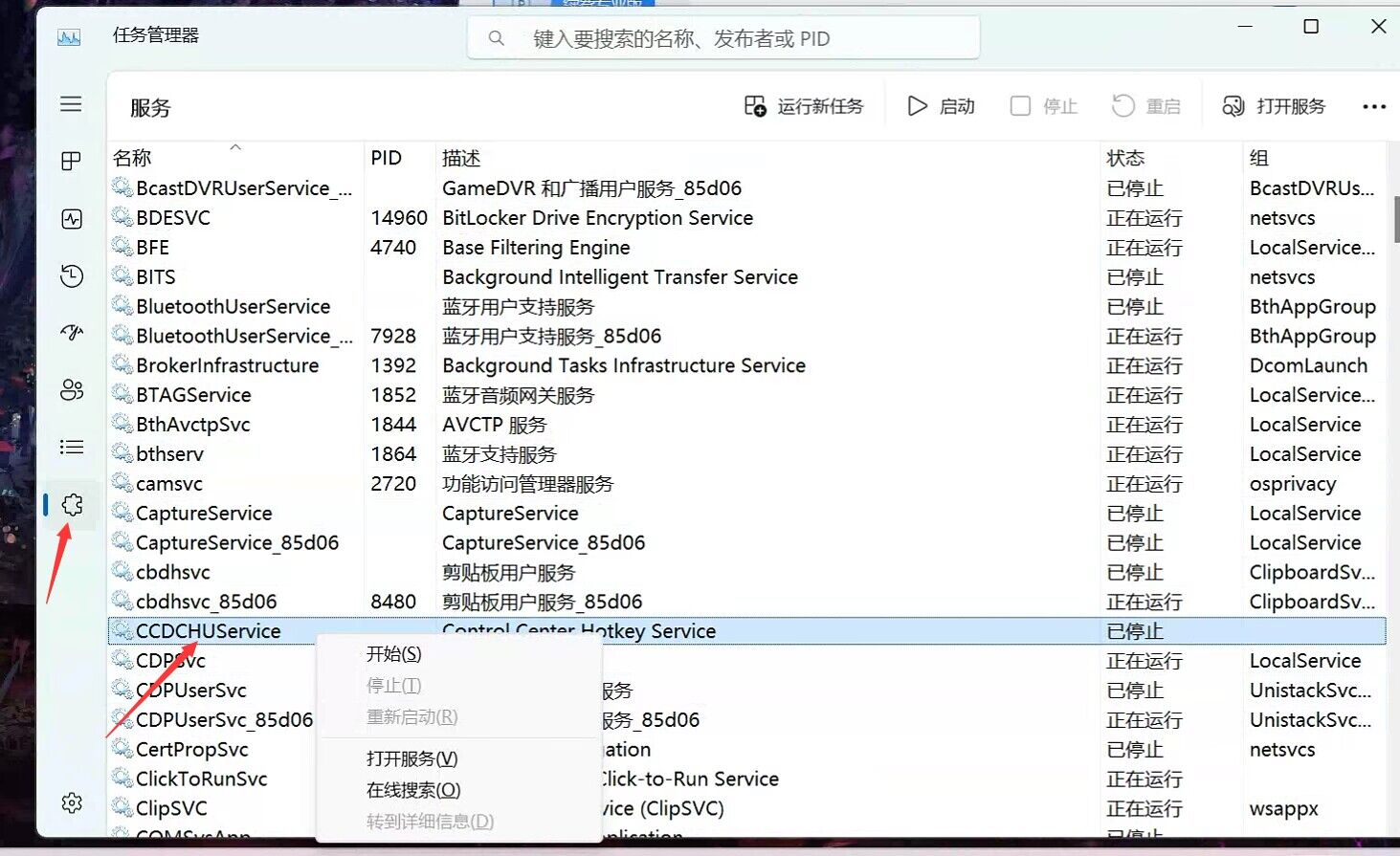Click the 打开服务 toolbar button

point(1274,105)
